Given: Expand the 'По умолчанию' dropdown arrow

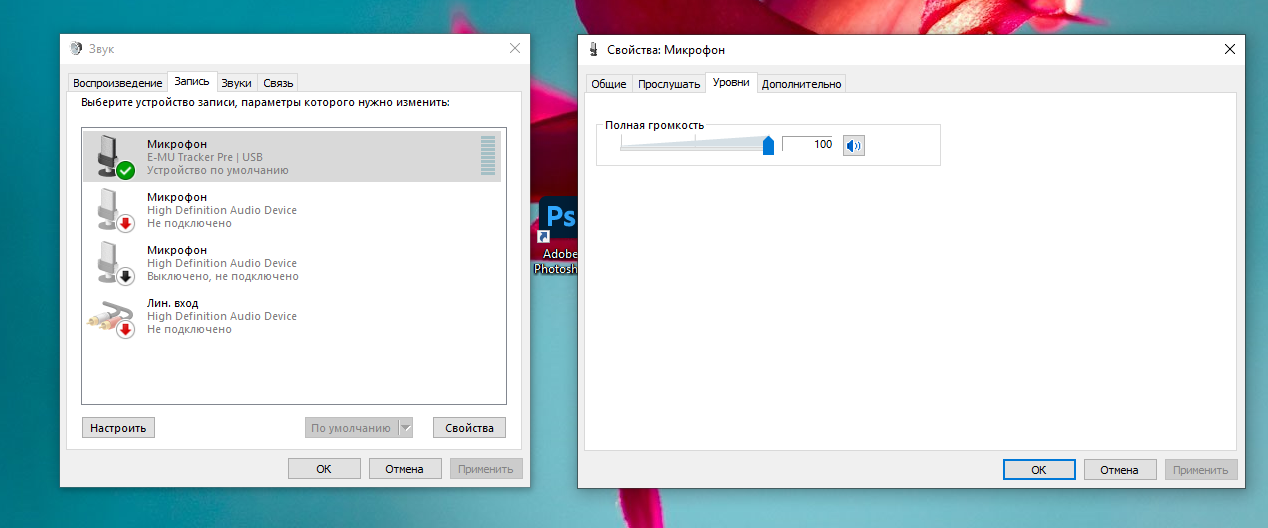Looking at the screenshot, I should (405, 428).
